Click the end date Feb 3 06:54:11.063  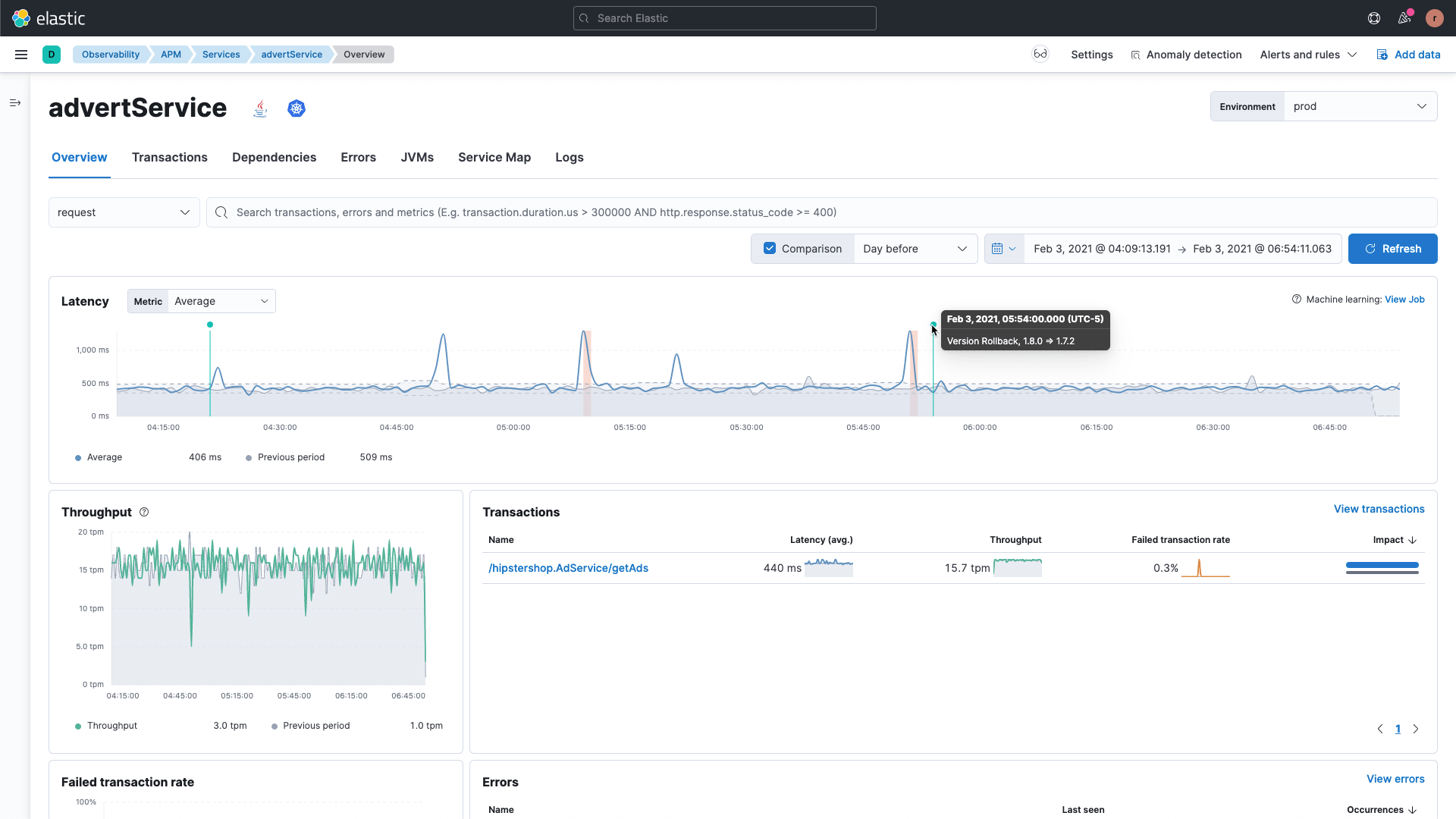(1262, 249)
